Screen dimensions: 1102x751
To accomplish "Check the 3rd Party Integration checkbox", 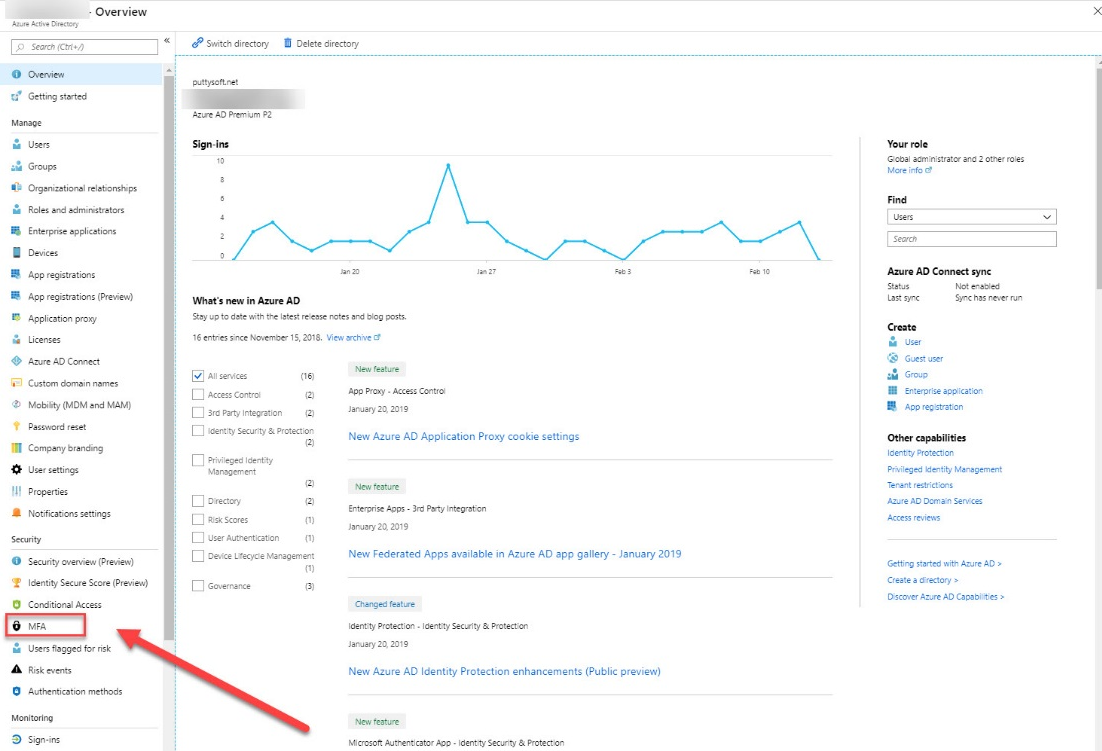I will (x=198, y=413).
